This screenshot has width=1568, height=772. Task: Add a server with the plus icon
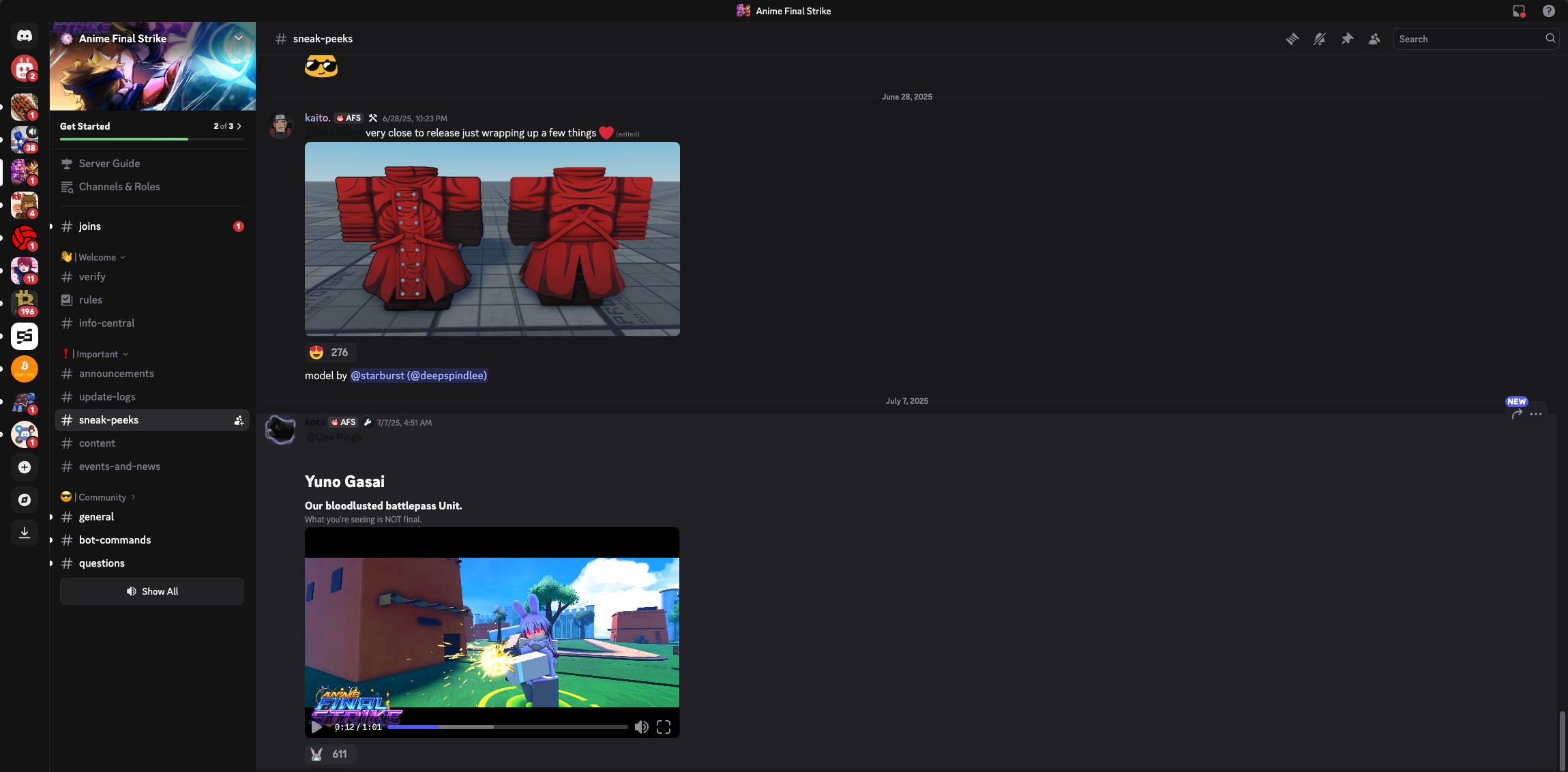point(25,467)
